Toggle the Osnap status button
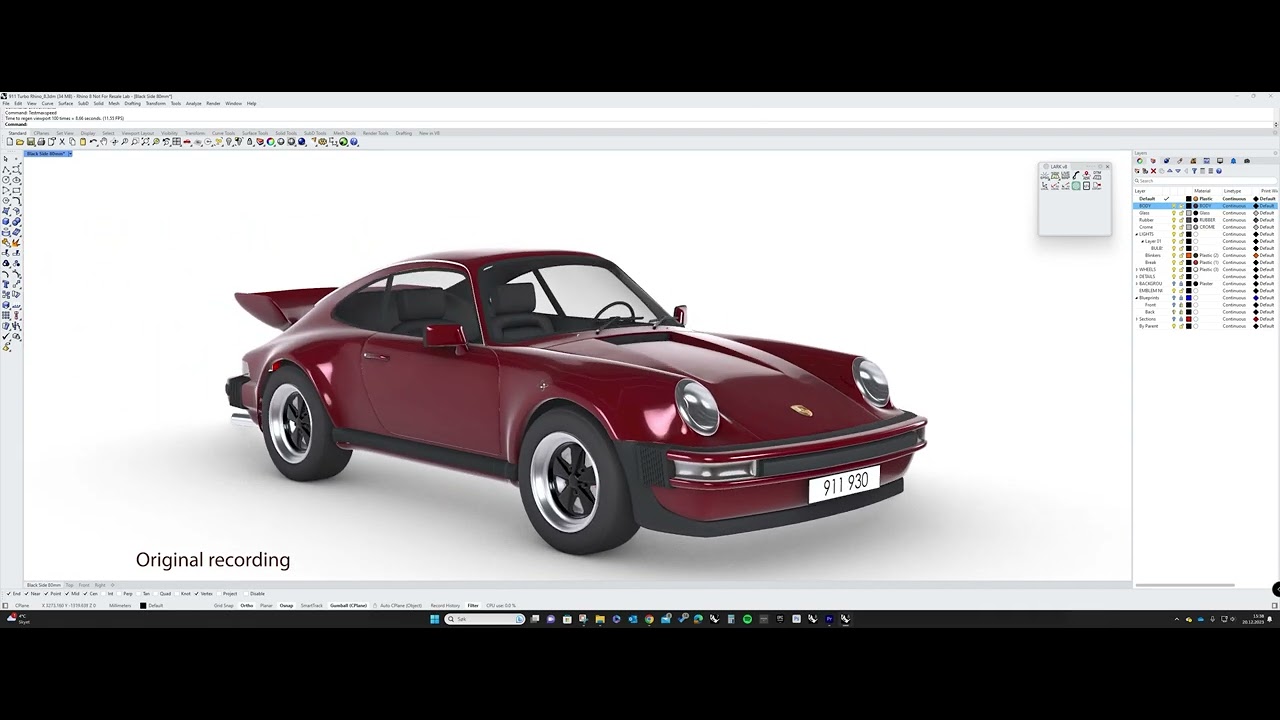This screenshot has height=720, width=1280. (286, 606)
